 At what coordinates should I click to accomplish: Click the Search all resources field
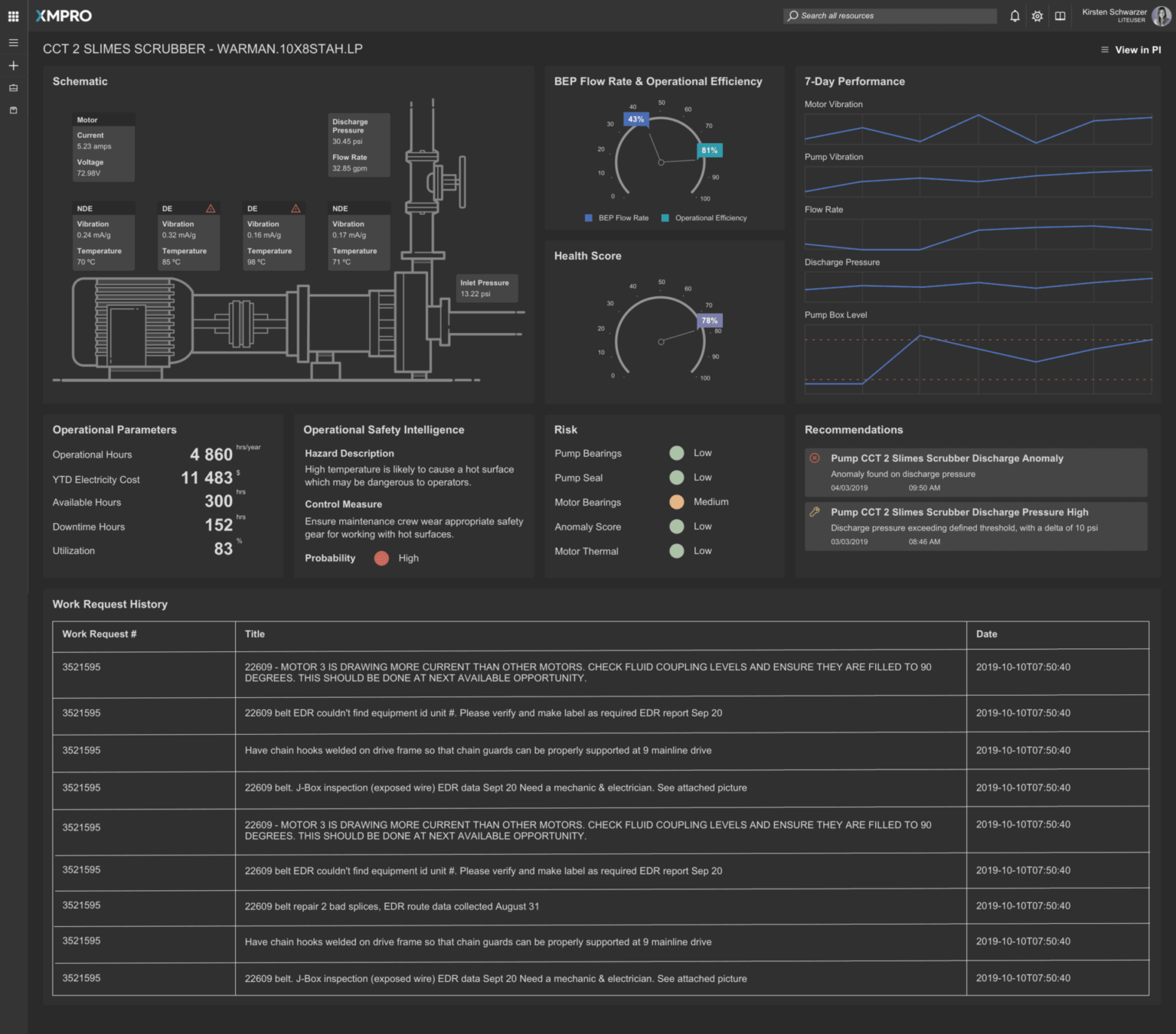coord(890,16)
